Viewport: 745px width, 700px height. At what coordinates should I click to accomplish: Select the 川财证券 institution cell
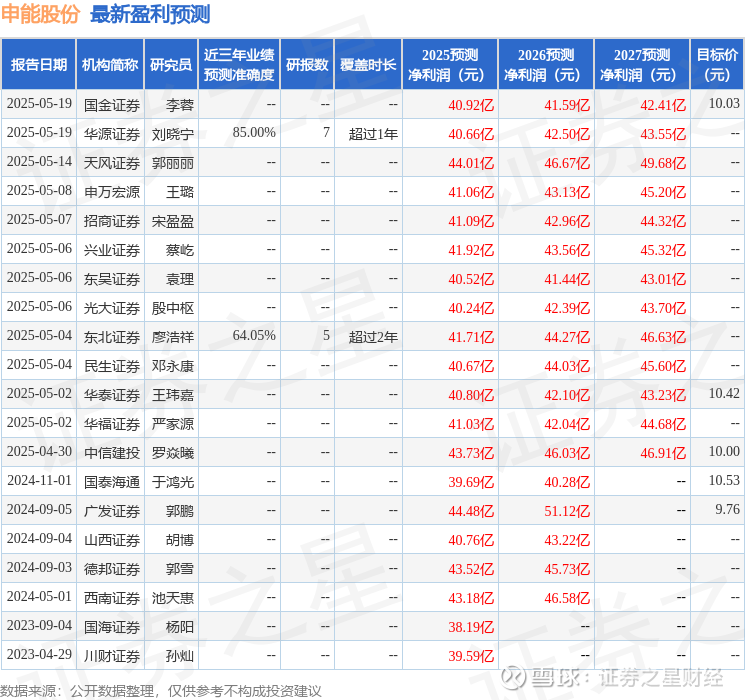click(x=112, y=656)
